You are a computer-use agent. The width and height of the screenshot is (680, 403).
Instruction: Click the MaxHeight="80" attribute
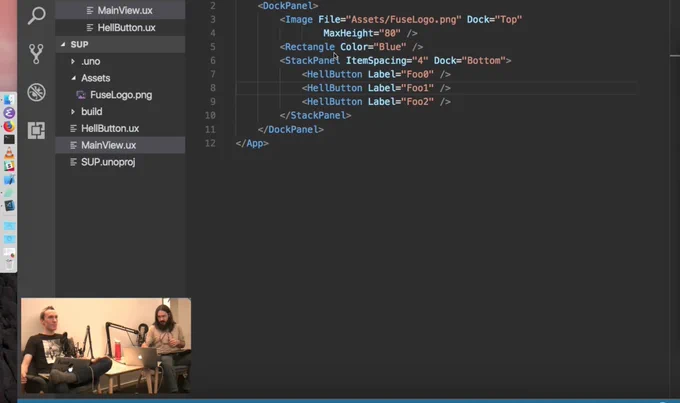point(362,33)
